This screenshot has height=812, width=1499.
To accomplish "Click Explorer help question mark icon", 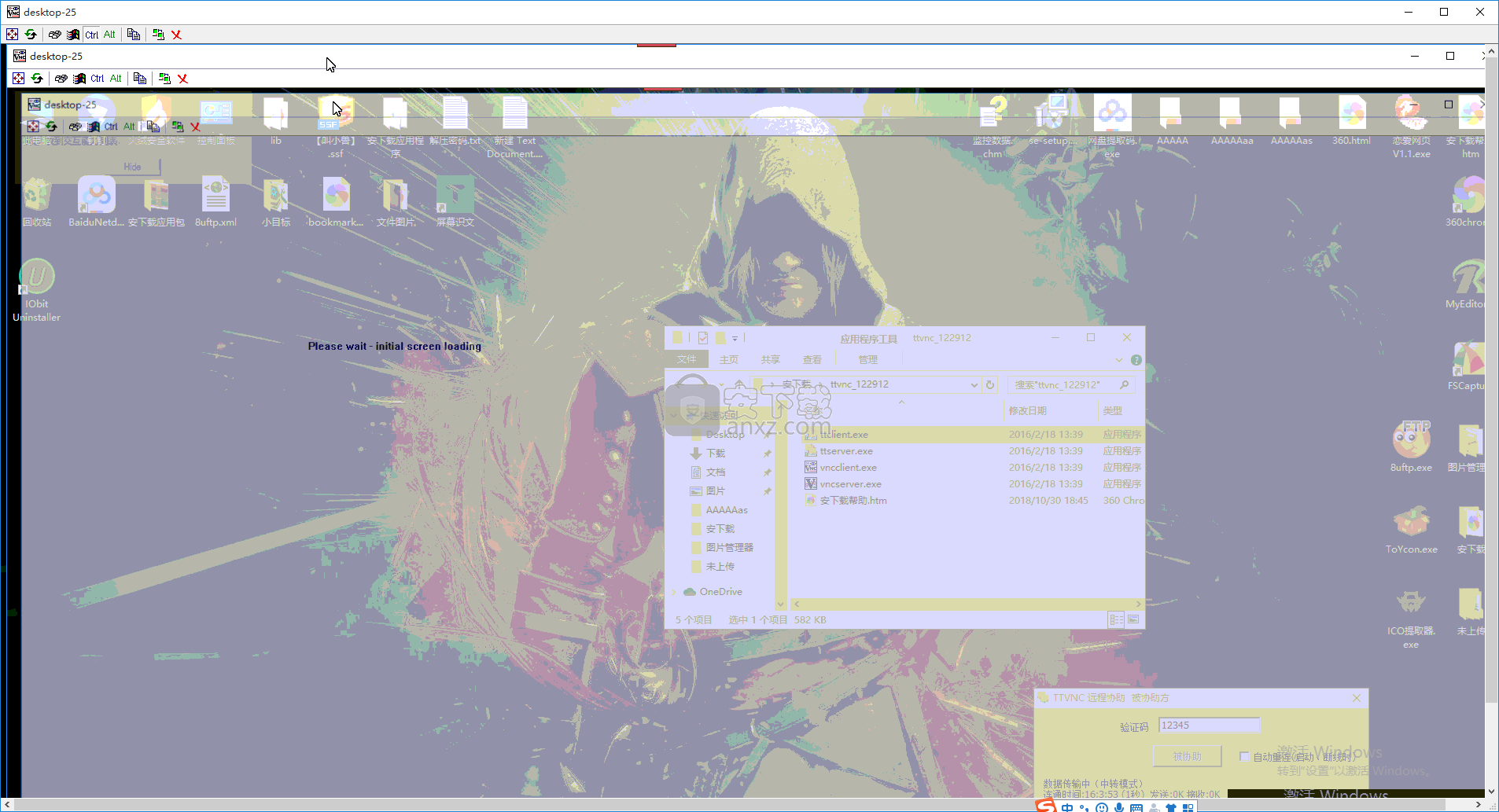I will pos(1136,360).
